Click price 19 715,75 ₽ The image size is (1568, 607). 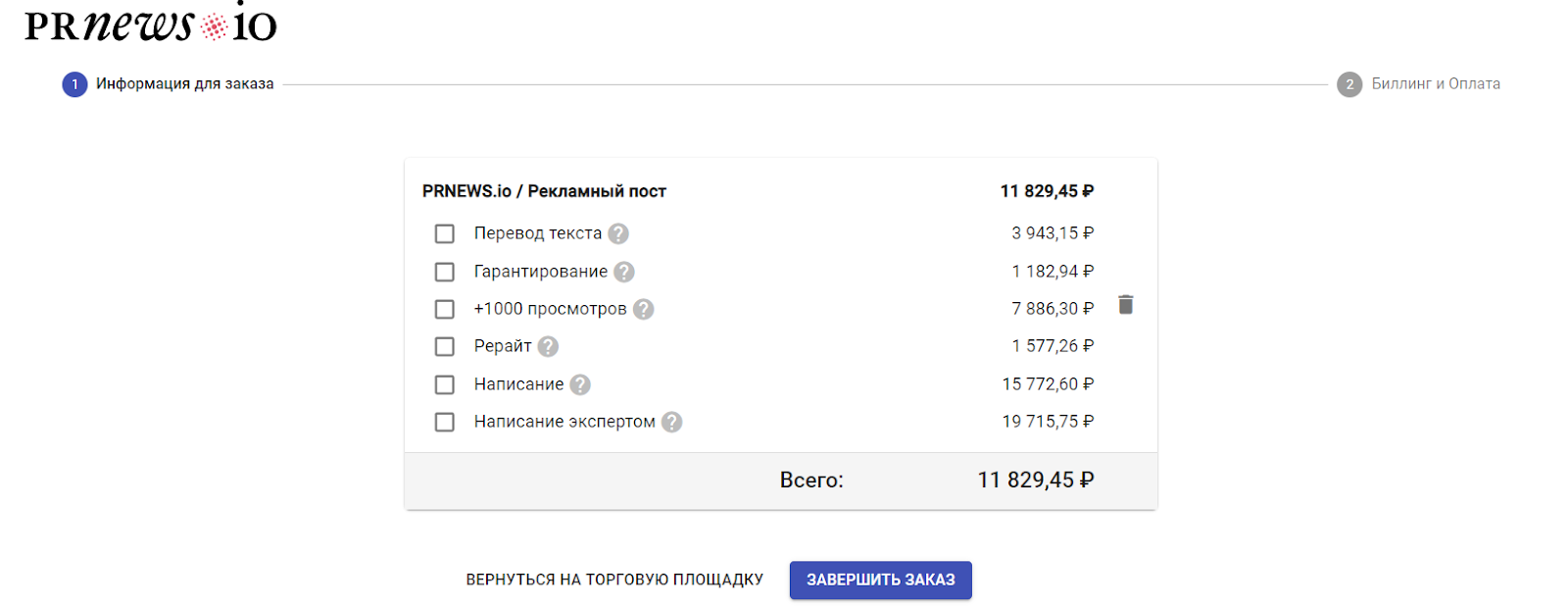pyautogui.click(x=1048, y=422)
